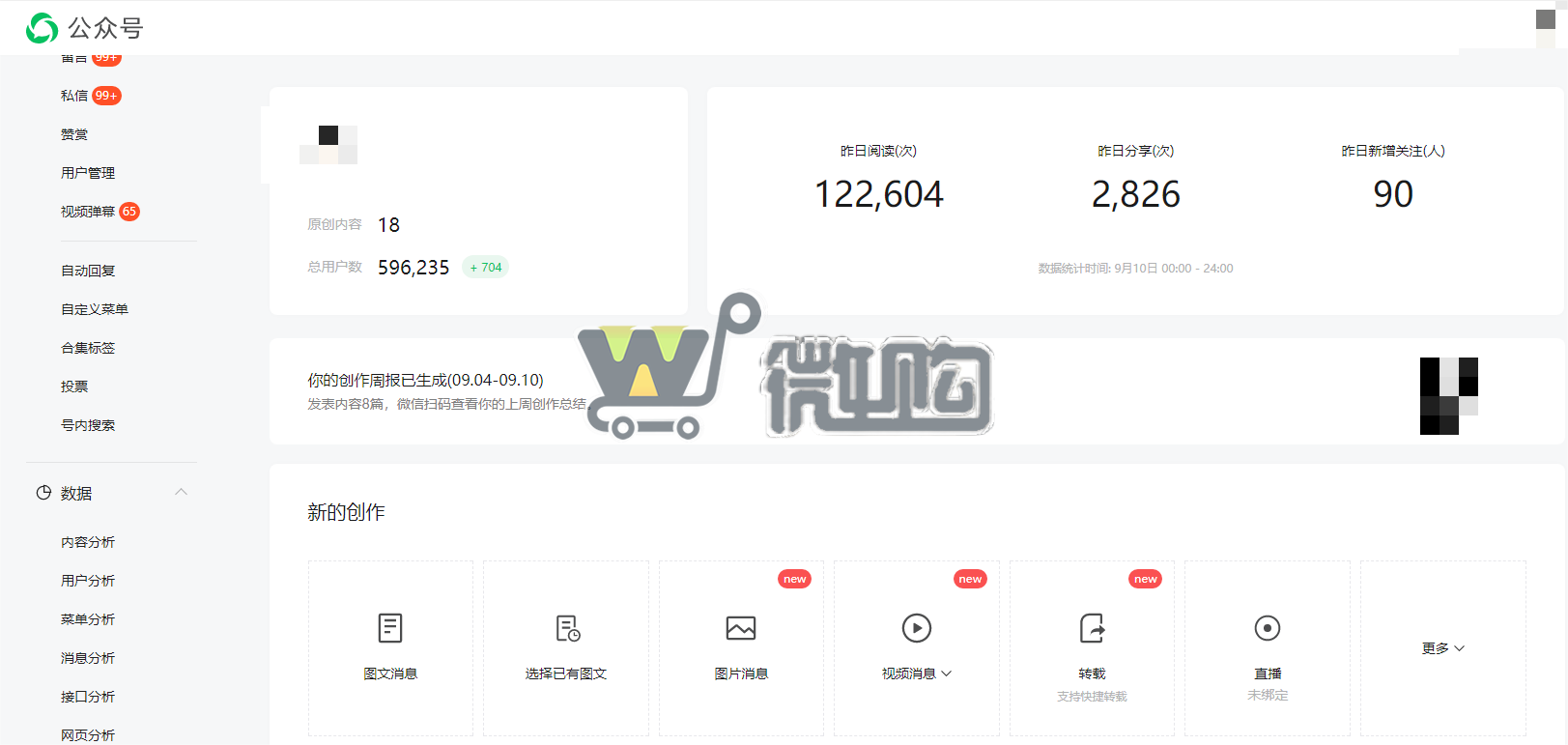Click the 总用户数 596,235 figure

(x=413, y=268)
